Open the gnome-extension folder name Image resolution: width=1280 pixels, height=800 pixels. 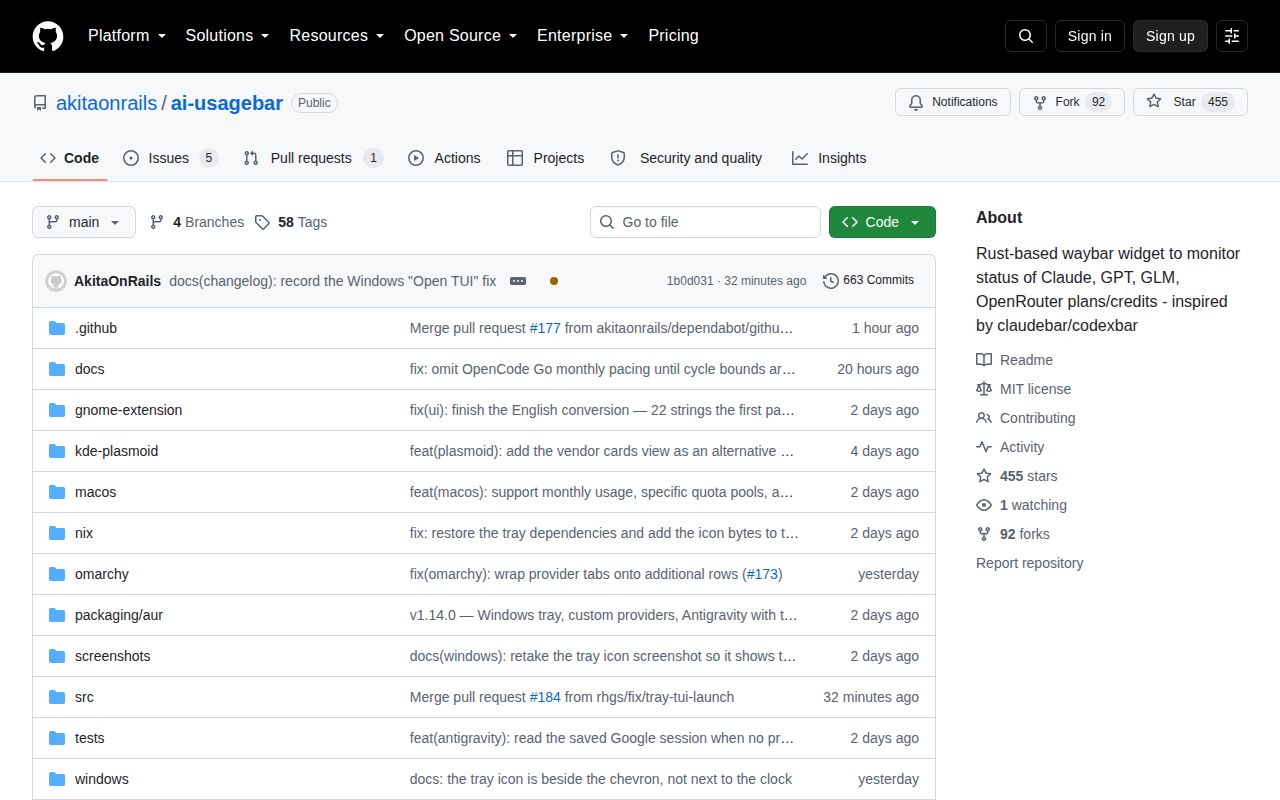click(x=128, y=410)
